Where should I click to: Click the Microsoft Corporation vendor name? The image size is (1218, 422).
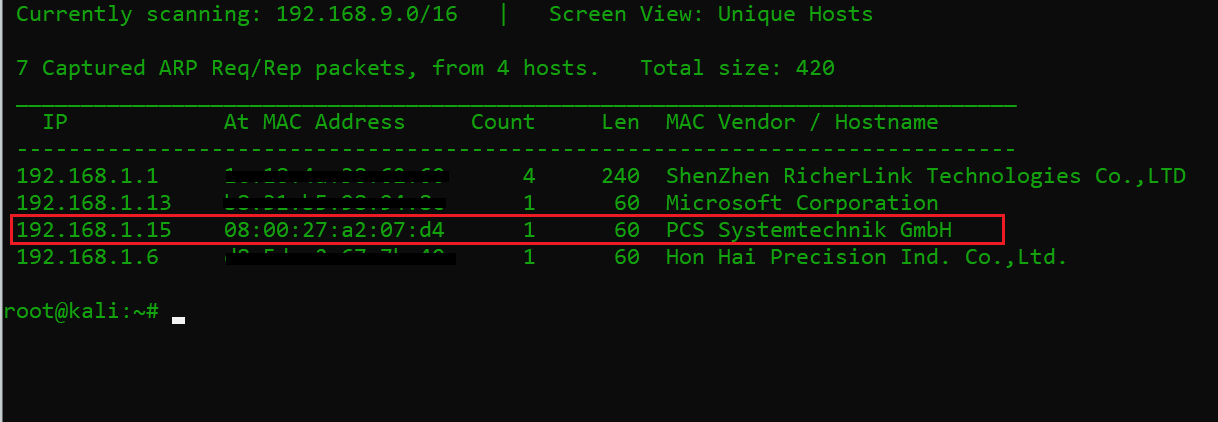(x=802, y=204)
